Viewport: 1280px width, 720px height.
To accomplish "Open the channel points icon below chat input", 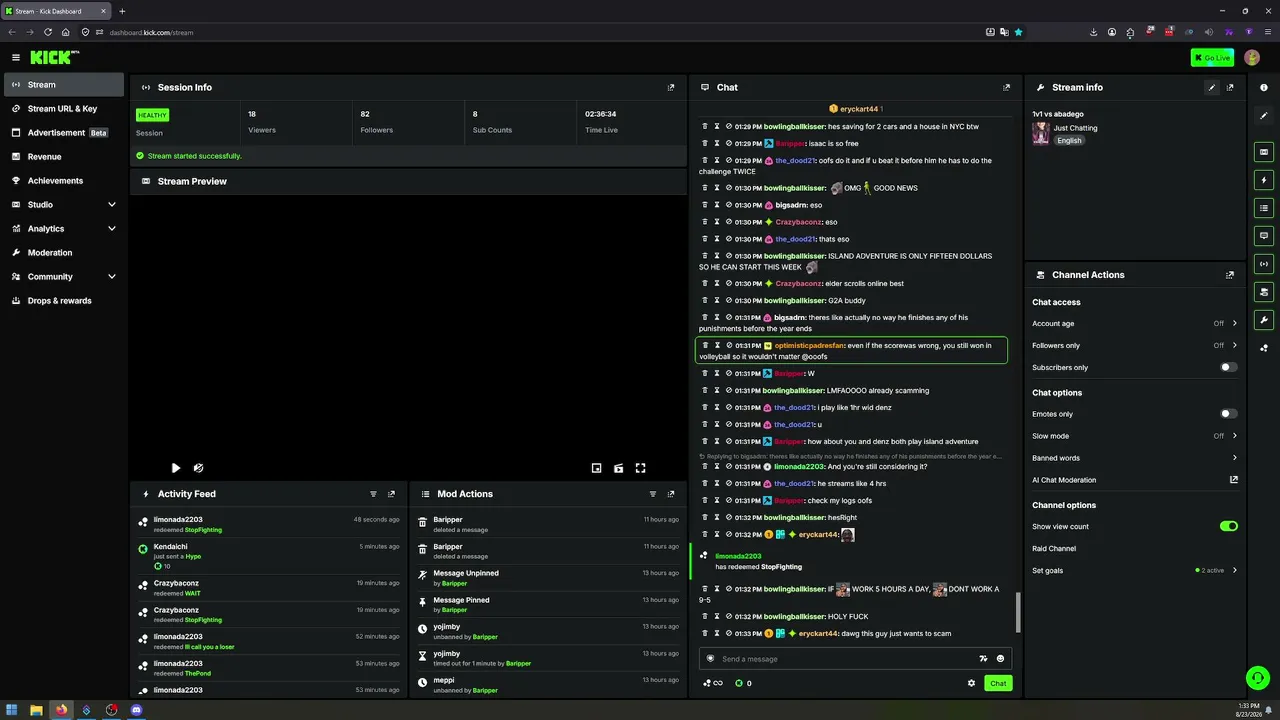I will coord(712,683).
